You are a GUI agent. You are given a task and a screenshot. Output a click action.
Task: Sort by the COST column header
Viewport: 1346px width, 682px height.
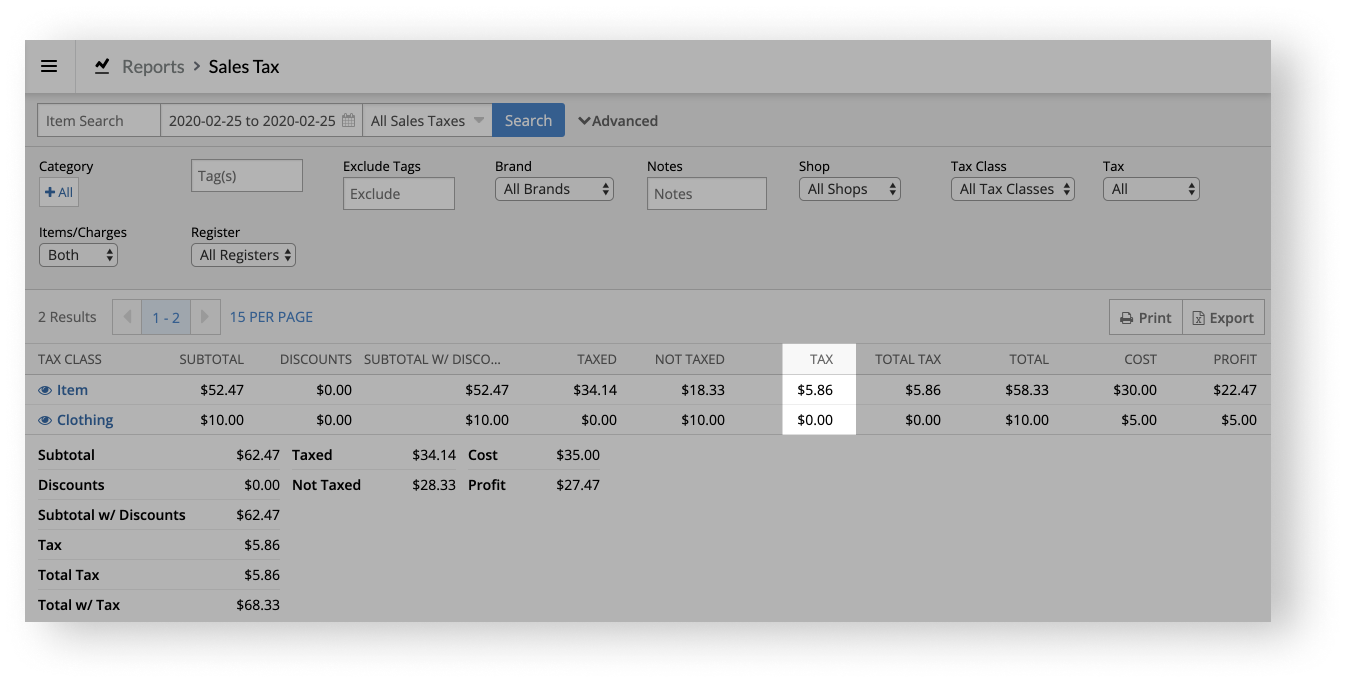point(1140,359)
